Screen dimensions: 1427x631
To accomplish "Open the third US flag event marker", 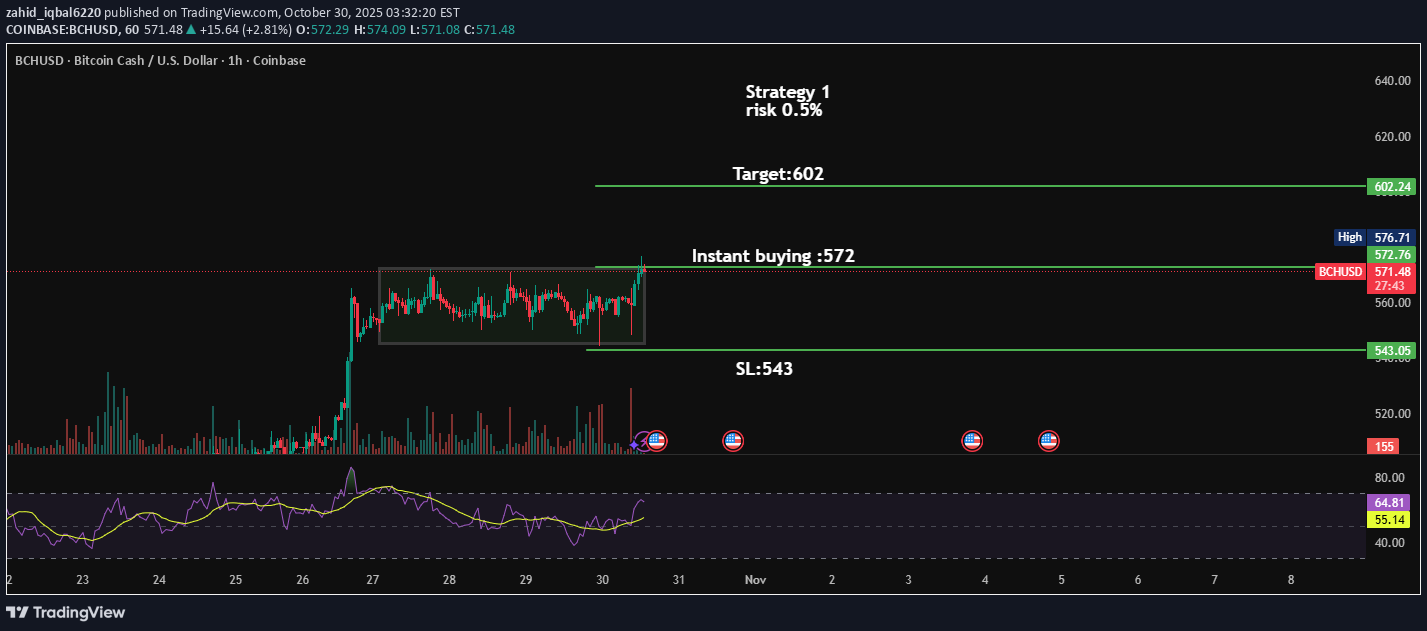I will pyautogui.click(x=972, y=440).
